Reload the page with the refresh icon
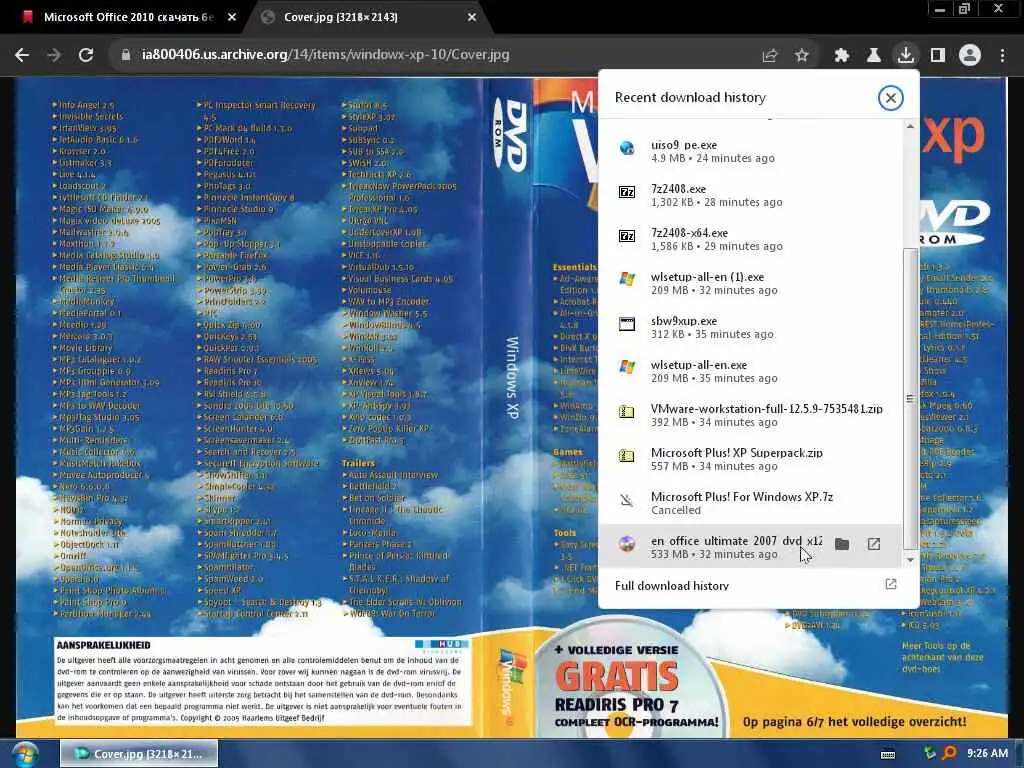This screenshot has width=1024, height=768. [86, 56]
